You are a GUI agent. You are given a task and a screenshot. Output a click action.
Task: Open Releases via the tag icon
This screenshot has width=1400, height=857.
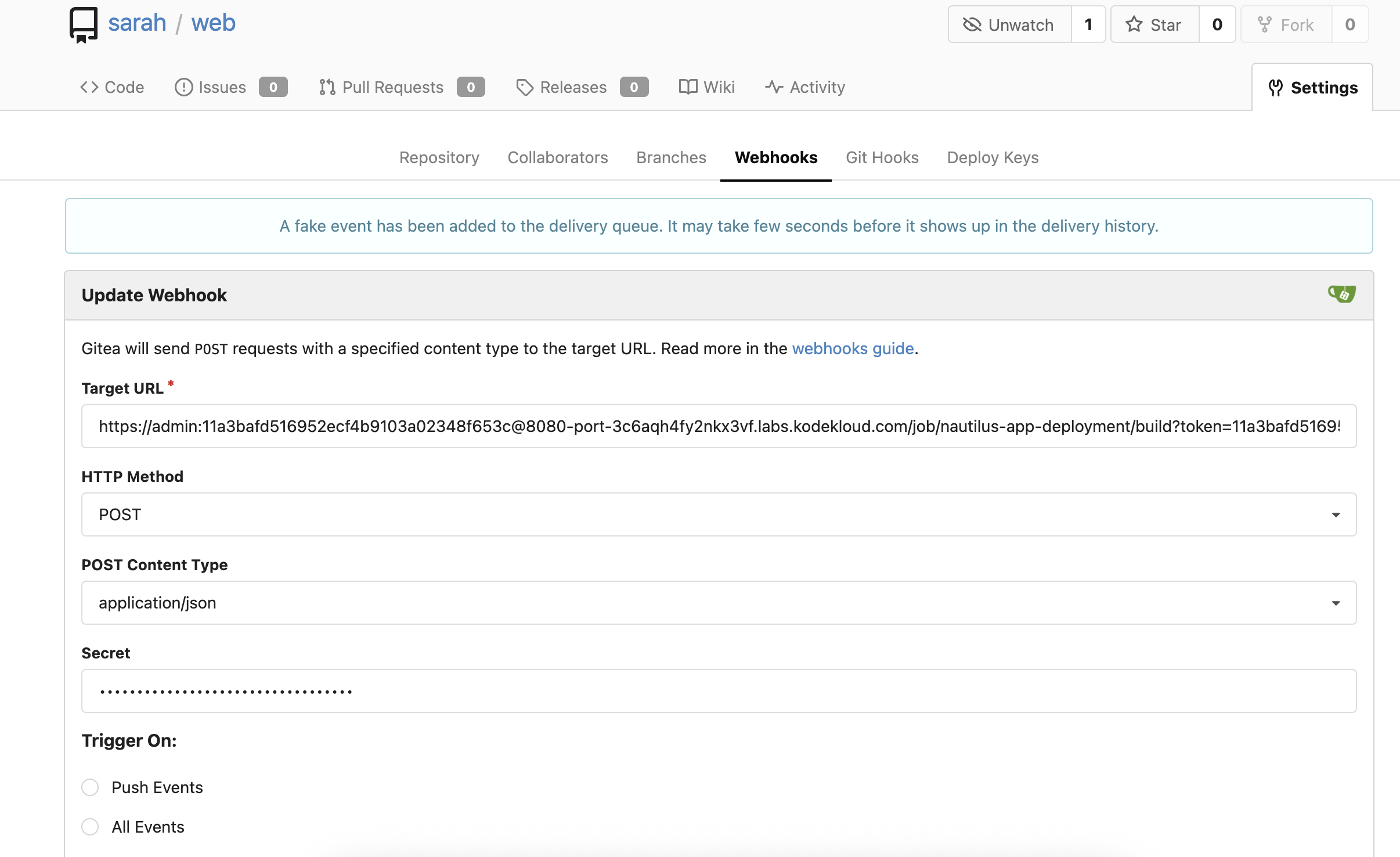tap(525, 87)
